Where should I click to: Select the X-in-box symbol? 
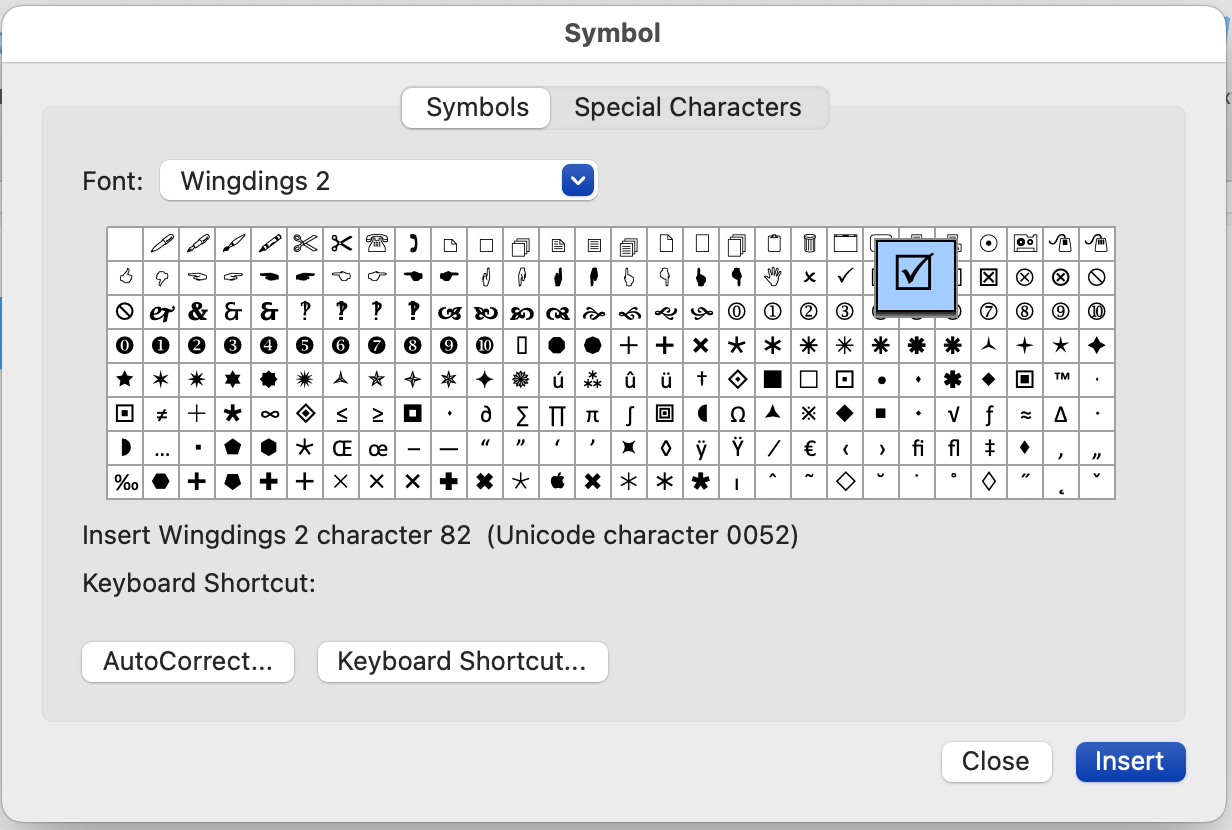tap(989, 277)
